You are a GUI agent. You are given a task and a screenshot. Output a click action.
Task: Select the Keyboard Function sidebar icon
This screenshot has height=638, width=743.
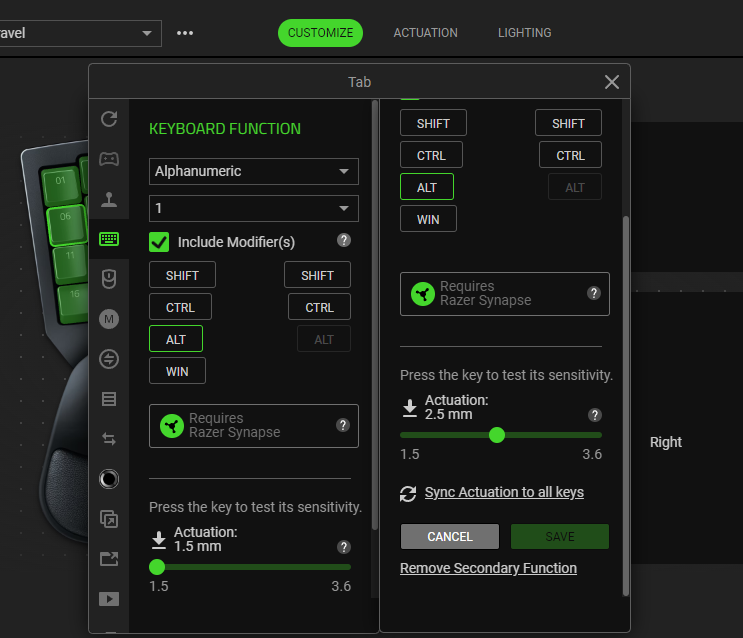tap(109, 238)
